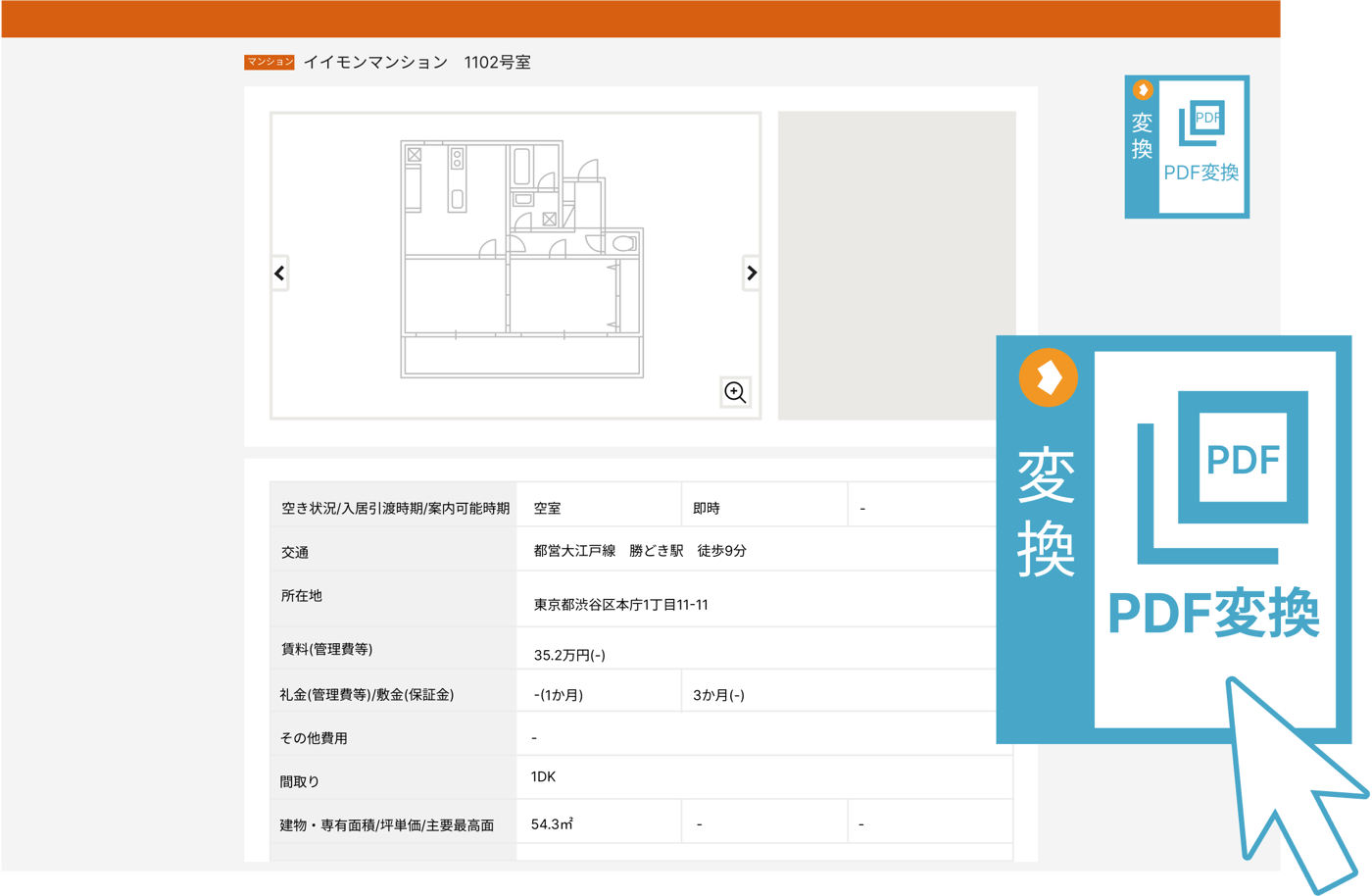Screen dimensions: 1372x896
Task: Click the 建物・専有面積/坪単価/主要最高面 label
Action: click(x=387, y=825)
